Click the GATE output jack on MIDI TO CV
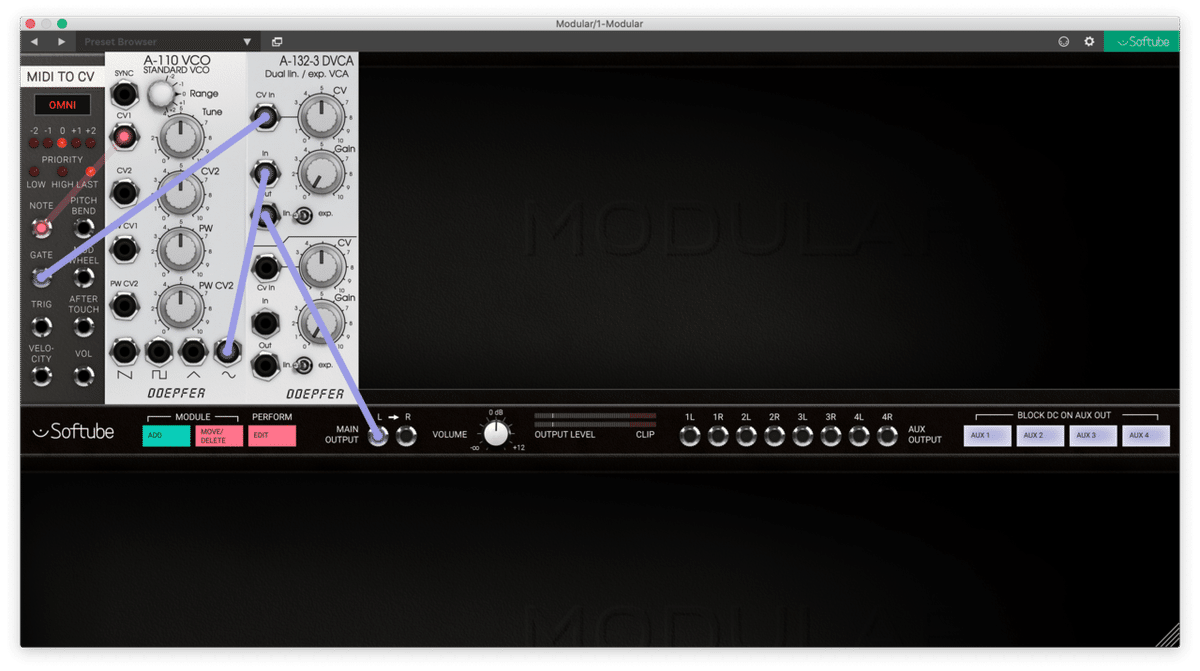The height and width of the screenshot is (671, 1200). coord(41,277)
